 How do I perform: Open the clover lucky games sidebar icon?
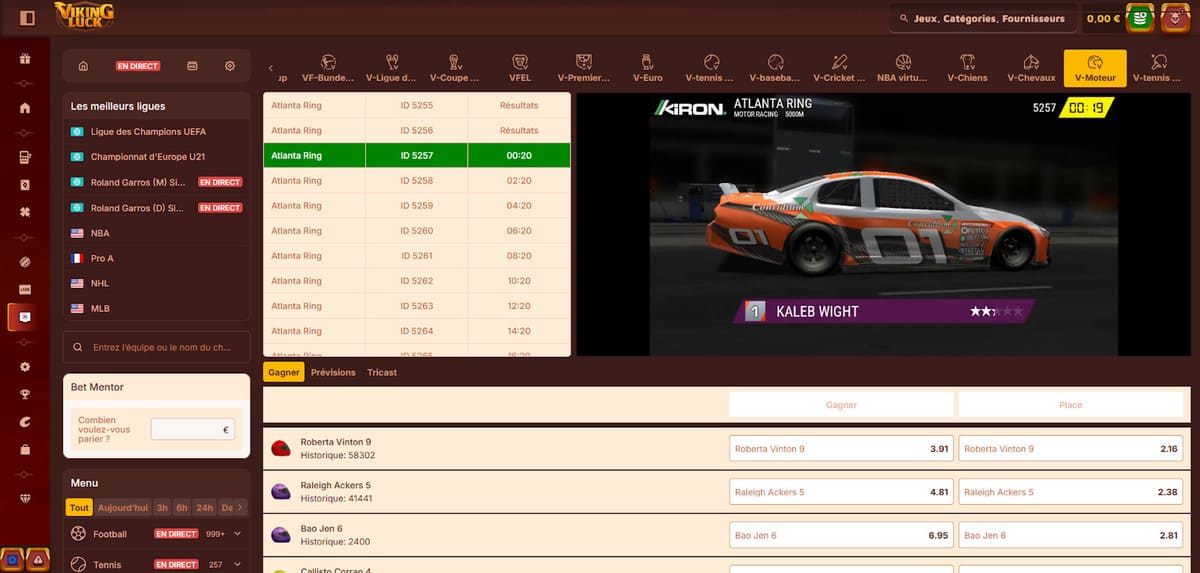tap(25, 212)
